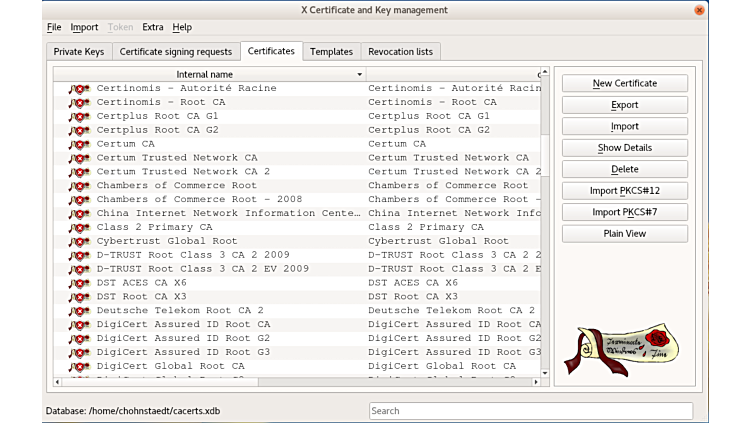This screenshot has height=423, width=752.
Task: Click the Import PKCS#12 button
Action: [624, 191]
